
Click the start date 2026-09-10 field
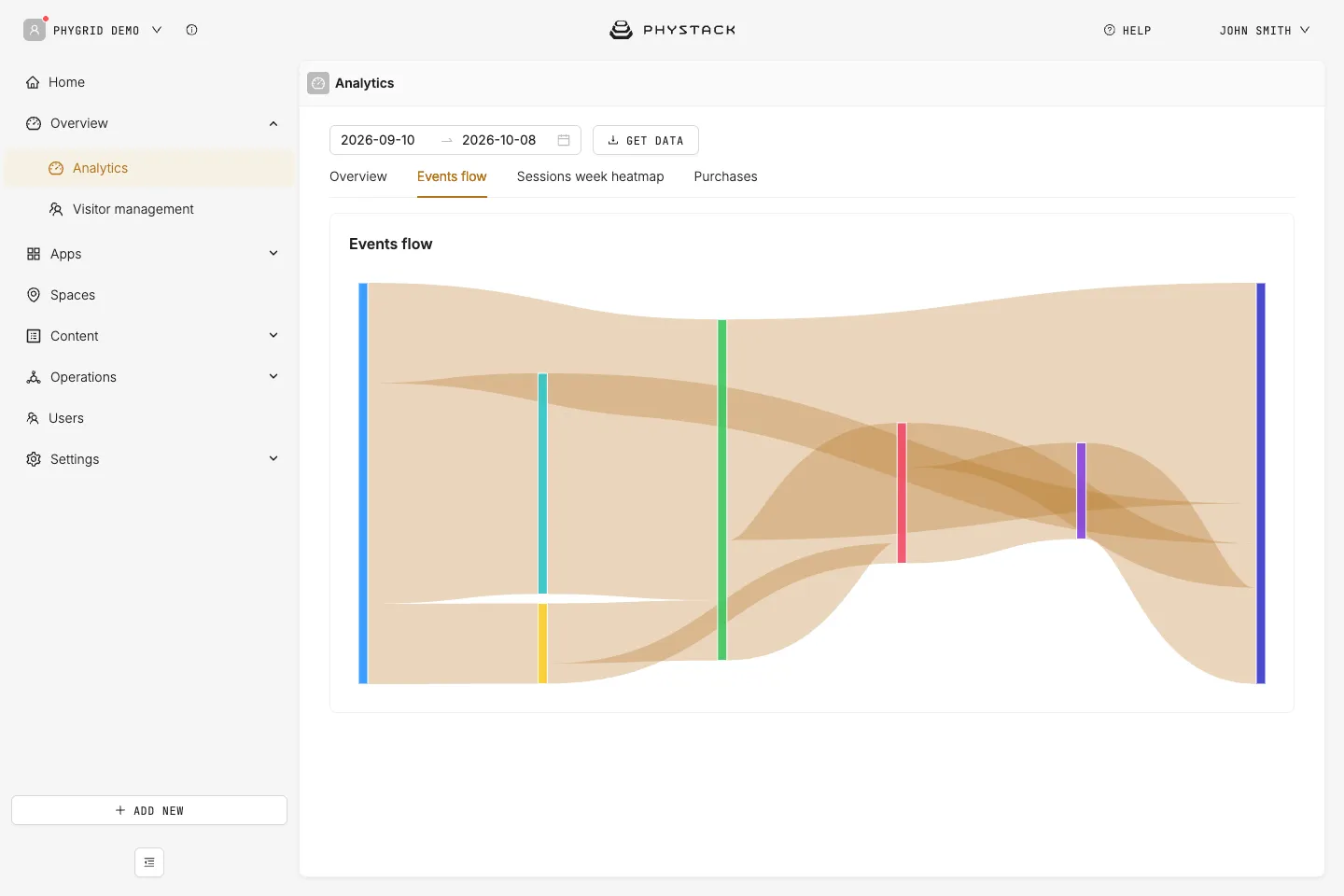pos(378,140)
